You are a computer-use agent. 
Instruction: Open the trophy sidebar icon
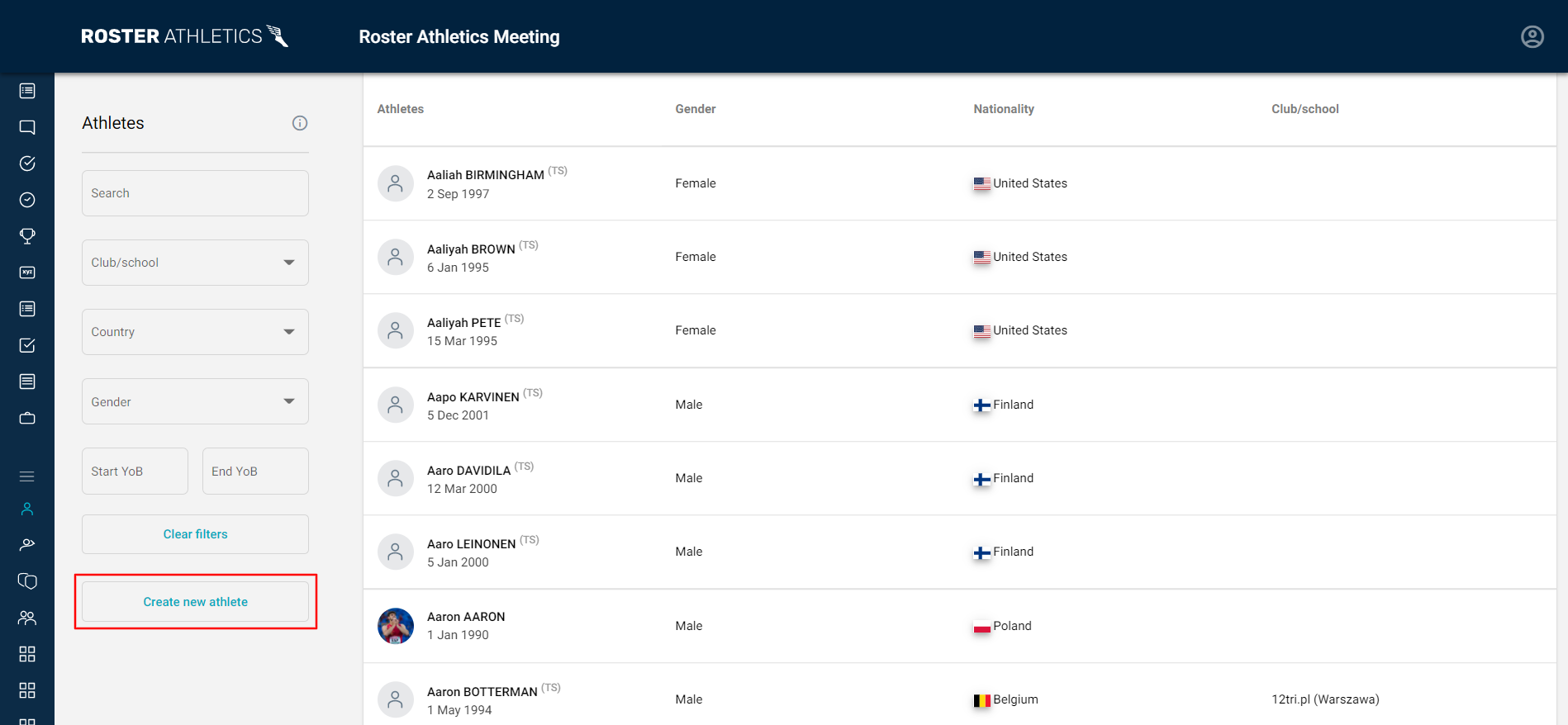[27, 236]
